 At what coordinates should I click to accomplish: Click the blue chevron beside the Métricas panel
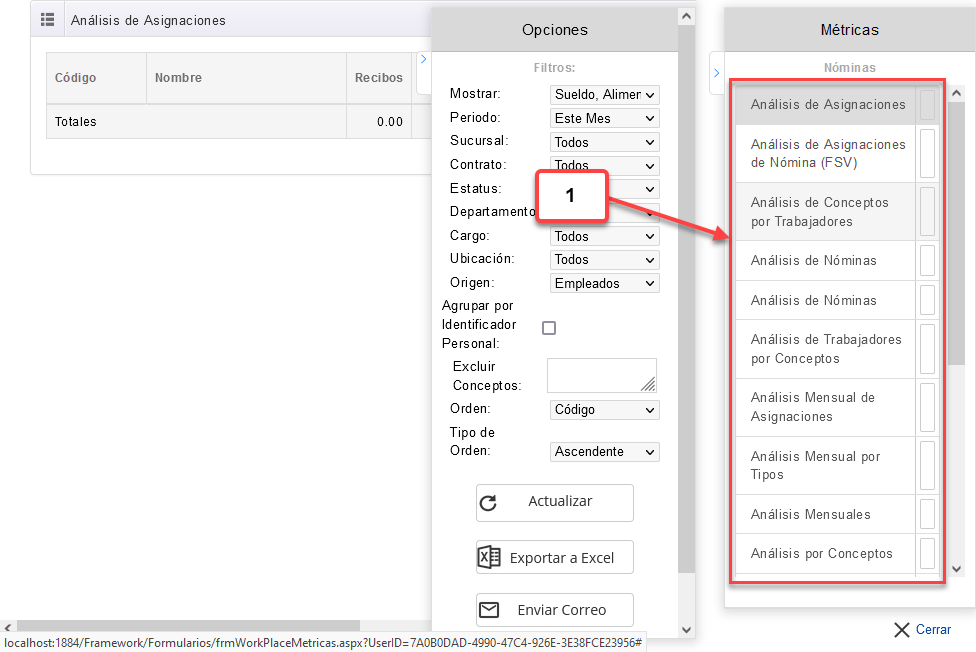(716, 73)
